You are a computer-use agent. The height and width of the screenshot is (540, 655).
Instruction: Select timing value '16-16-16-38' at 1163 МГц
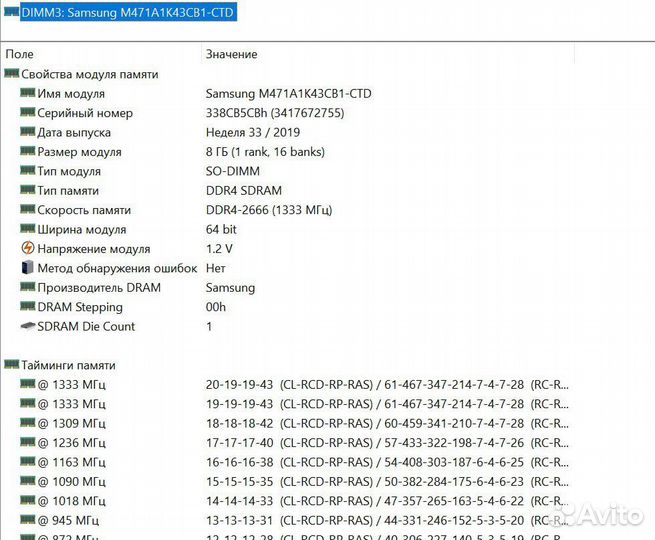point(239,462)
